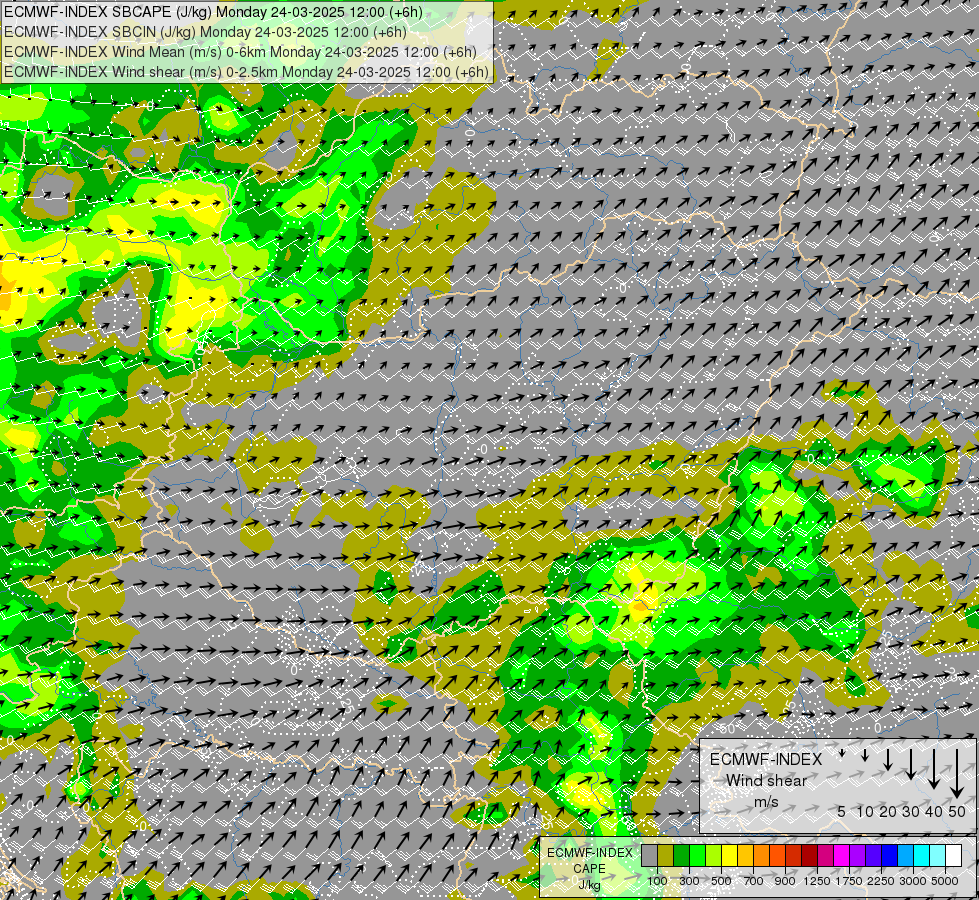Select the cyan CAPE legend swatch

pyautogui.click(x=922, y=856)
